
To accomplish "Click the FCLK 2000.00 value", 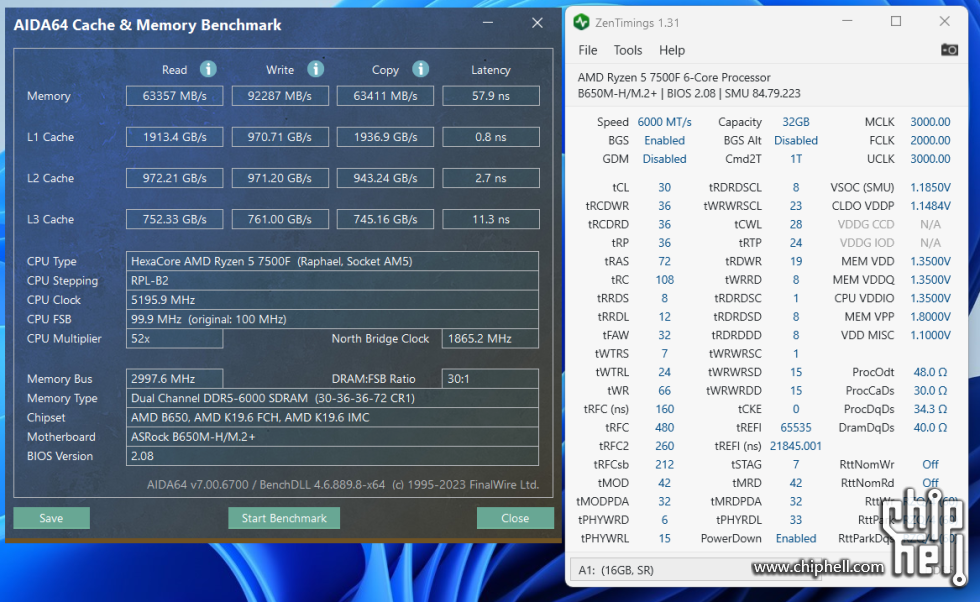I will 930,141.
